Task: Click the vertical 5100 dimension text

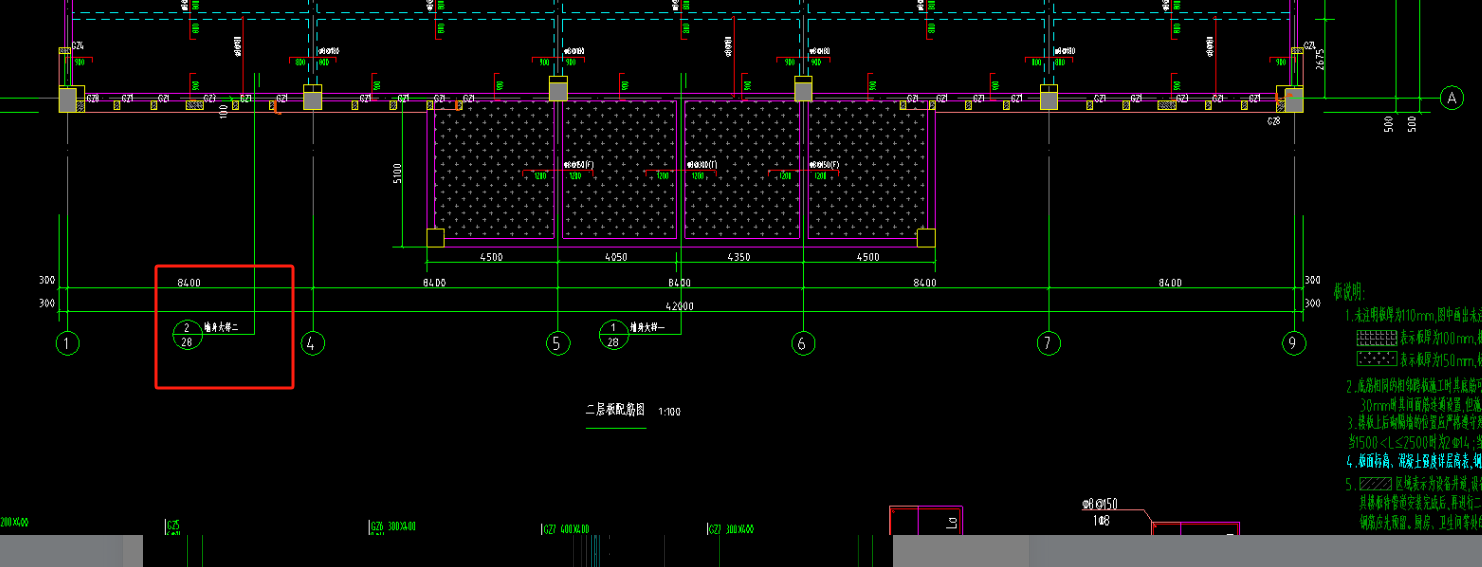Action: (399, 174)
